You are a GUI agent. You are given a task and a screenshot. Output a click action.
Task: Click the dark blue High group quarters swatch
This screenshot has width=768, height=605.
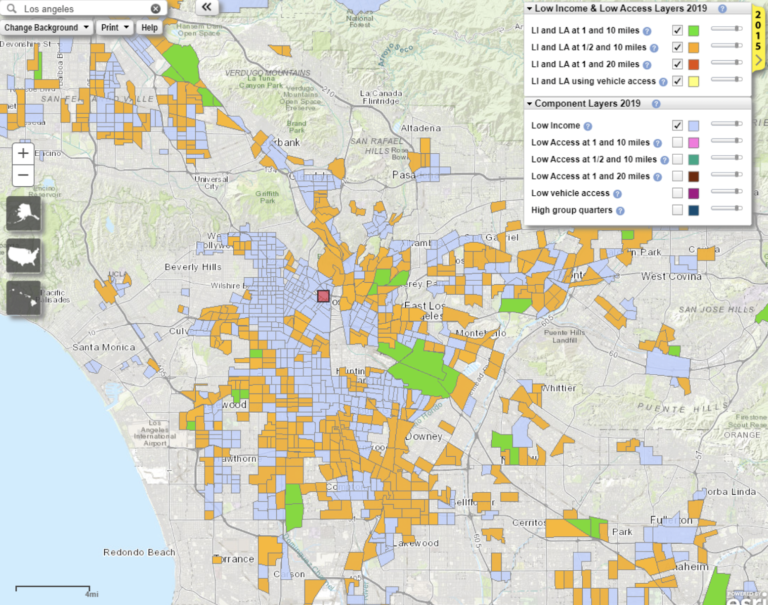(694, 210)
